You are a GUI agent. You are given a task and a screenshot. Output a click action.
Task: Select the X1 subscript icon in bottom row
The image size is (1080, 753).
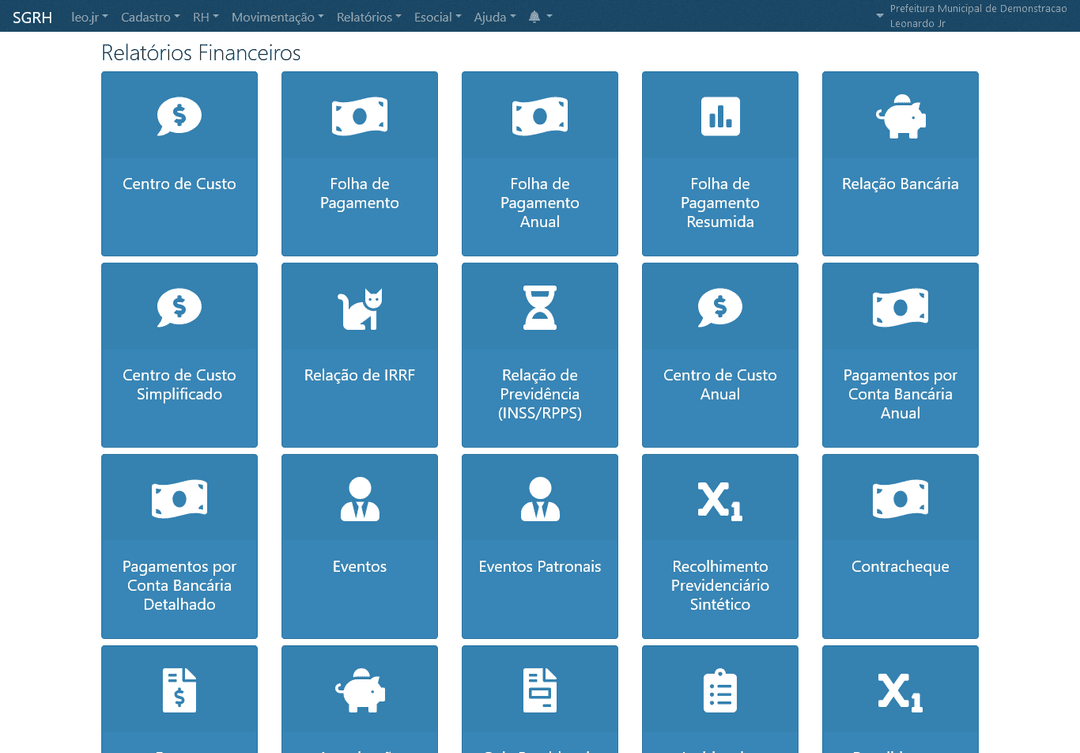tap(900, 692)
